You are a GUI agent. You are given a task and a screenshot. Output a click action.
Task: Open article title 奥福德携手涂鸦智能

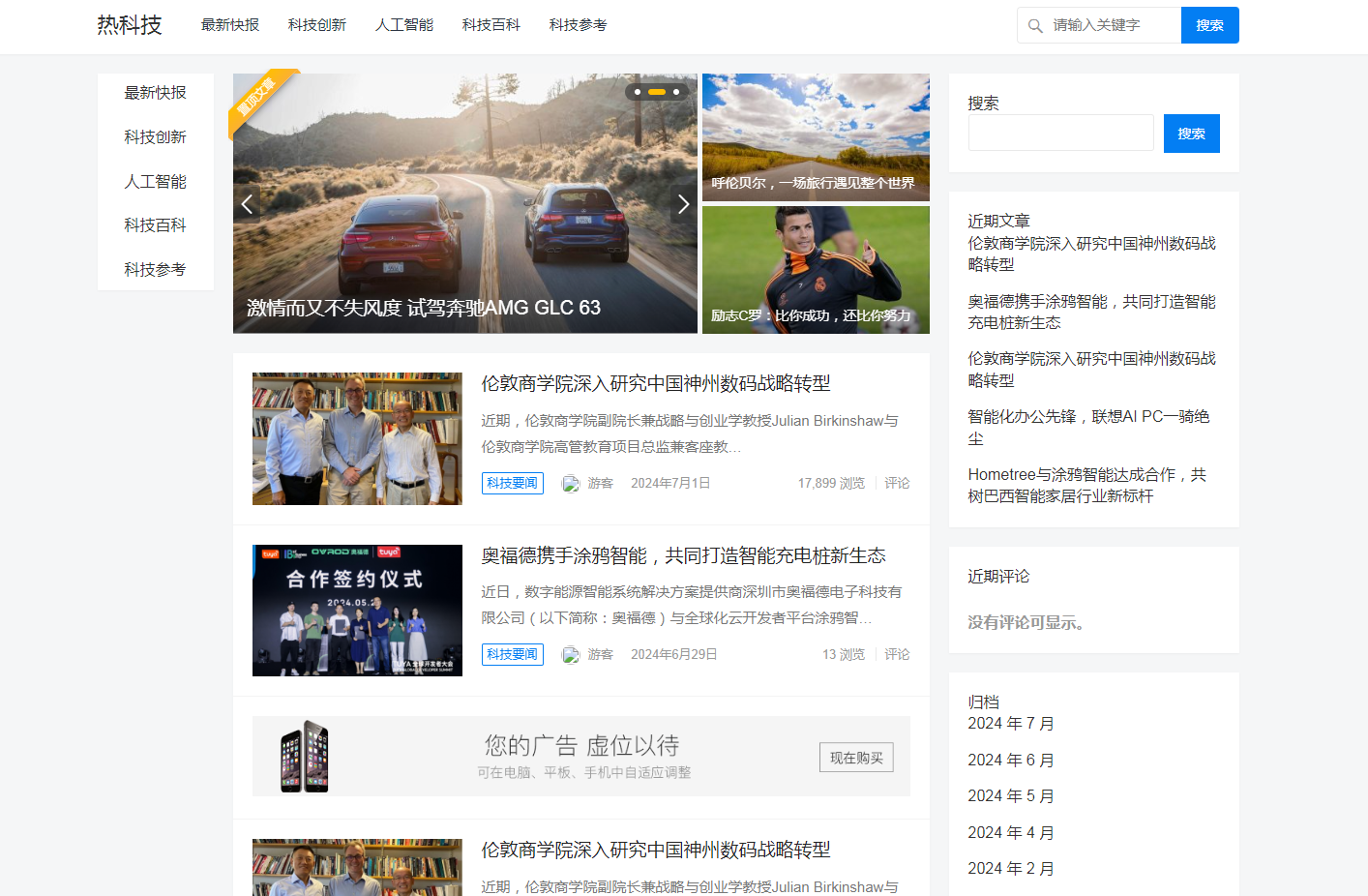(x=684, y=556)
